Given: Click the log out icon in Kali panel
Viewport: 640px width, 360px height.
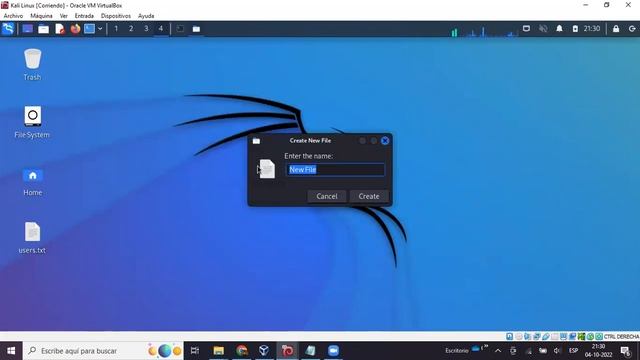Looking at the screenshot, I should coord(632,29).
